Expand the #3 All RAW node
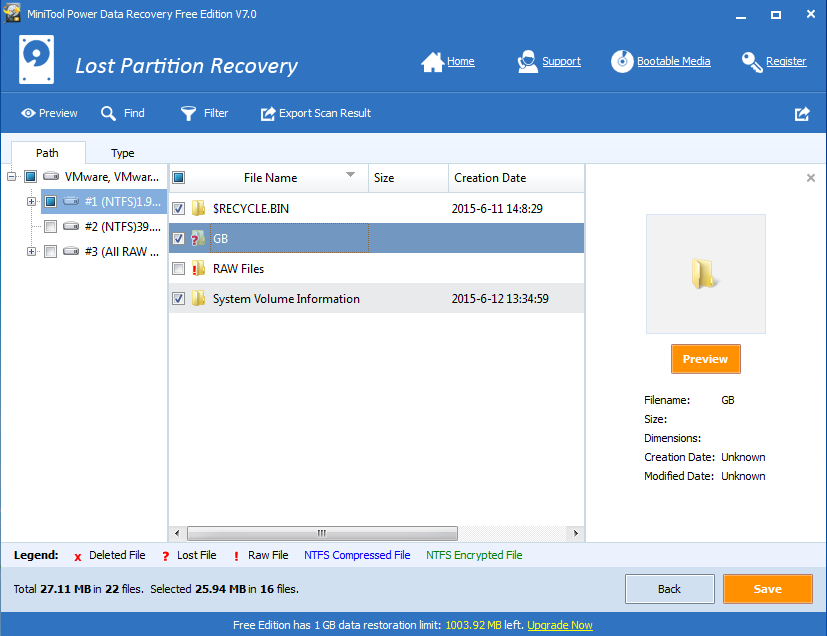This screenshot has width=827, height=636. click(x=31, y=251)
